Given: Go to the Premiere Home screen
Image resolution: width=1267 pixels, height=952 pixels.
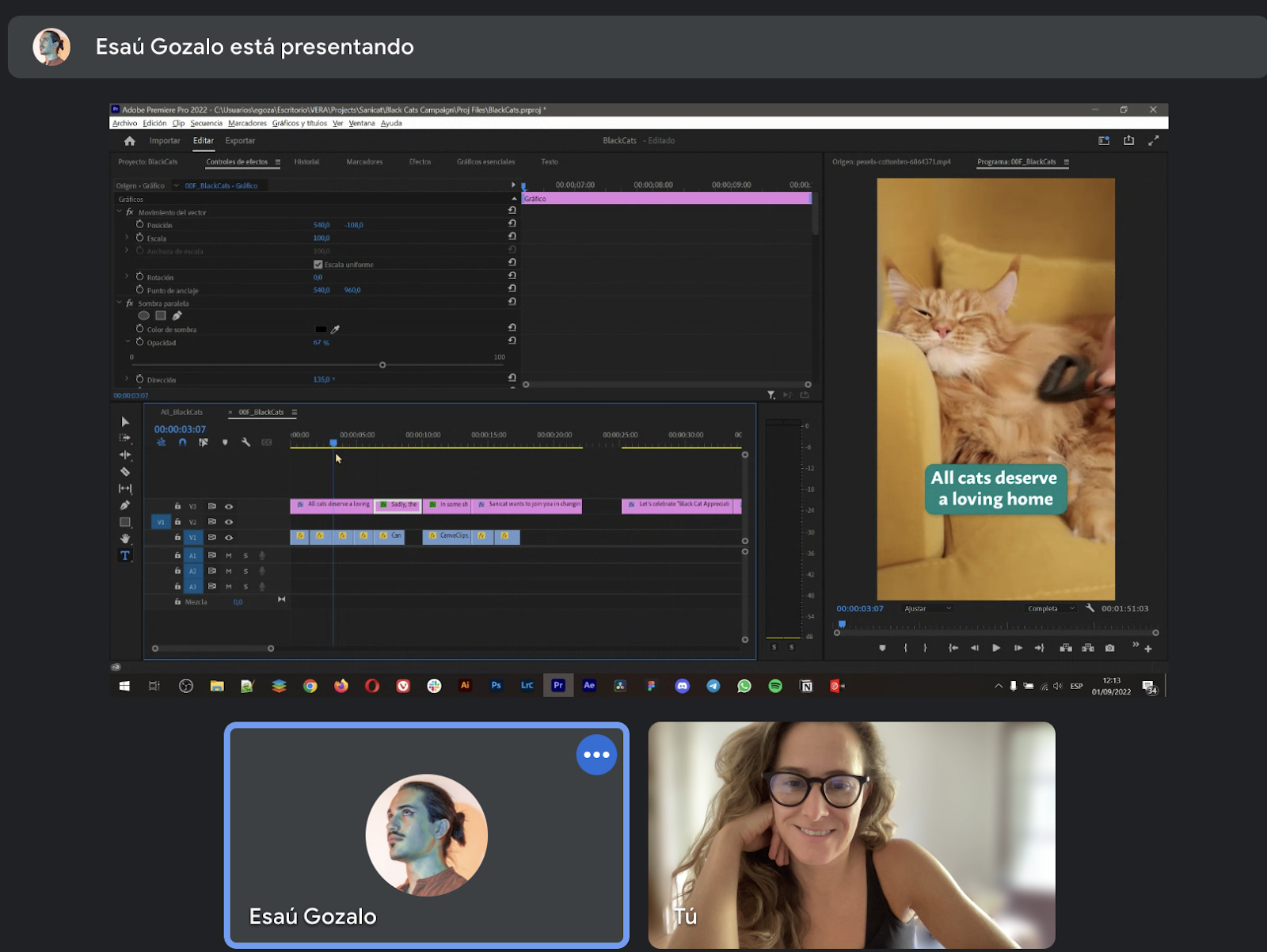Looking at the screenshot, I should 130,141.
